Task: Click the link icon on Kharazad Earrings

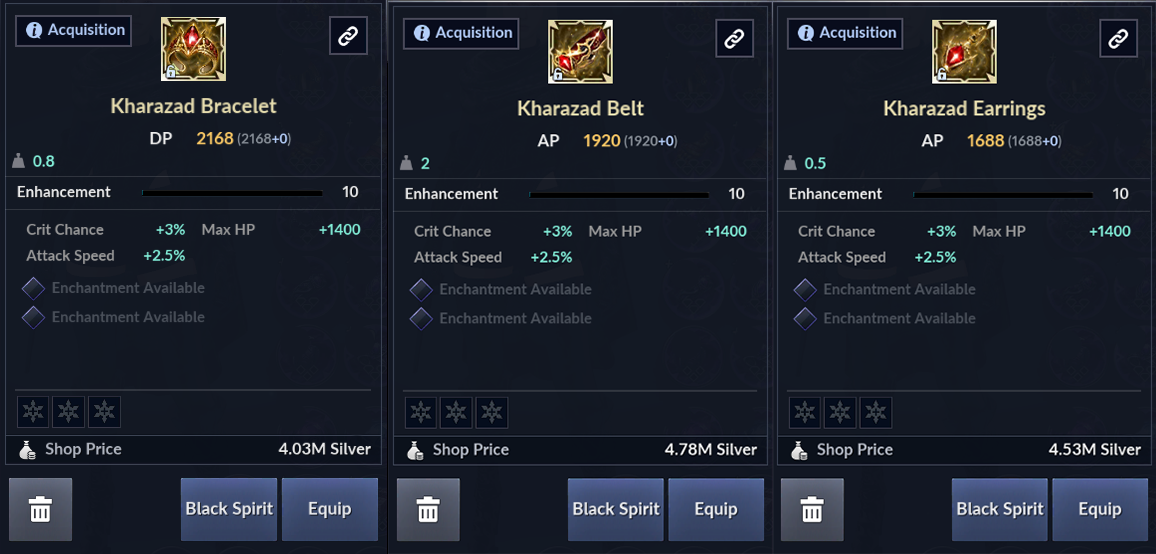Action: tap(1118, 40)
